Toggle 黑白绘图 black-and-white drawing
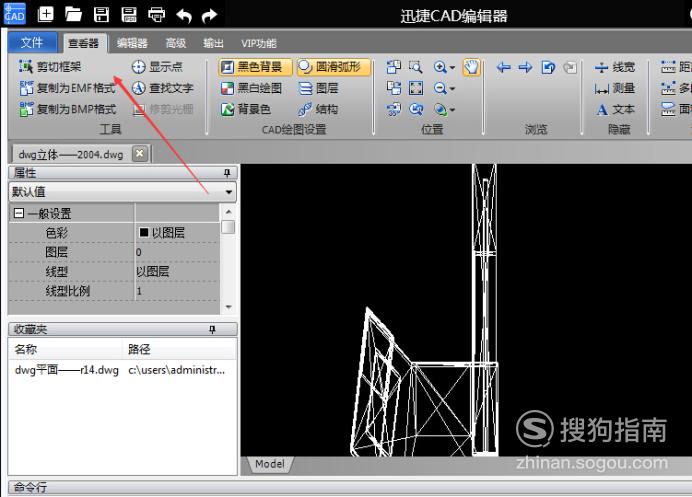This screenshot has height=497, width=692. pos(251,88)
